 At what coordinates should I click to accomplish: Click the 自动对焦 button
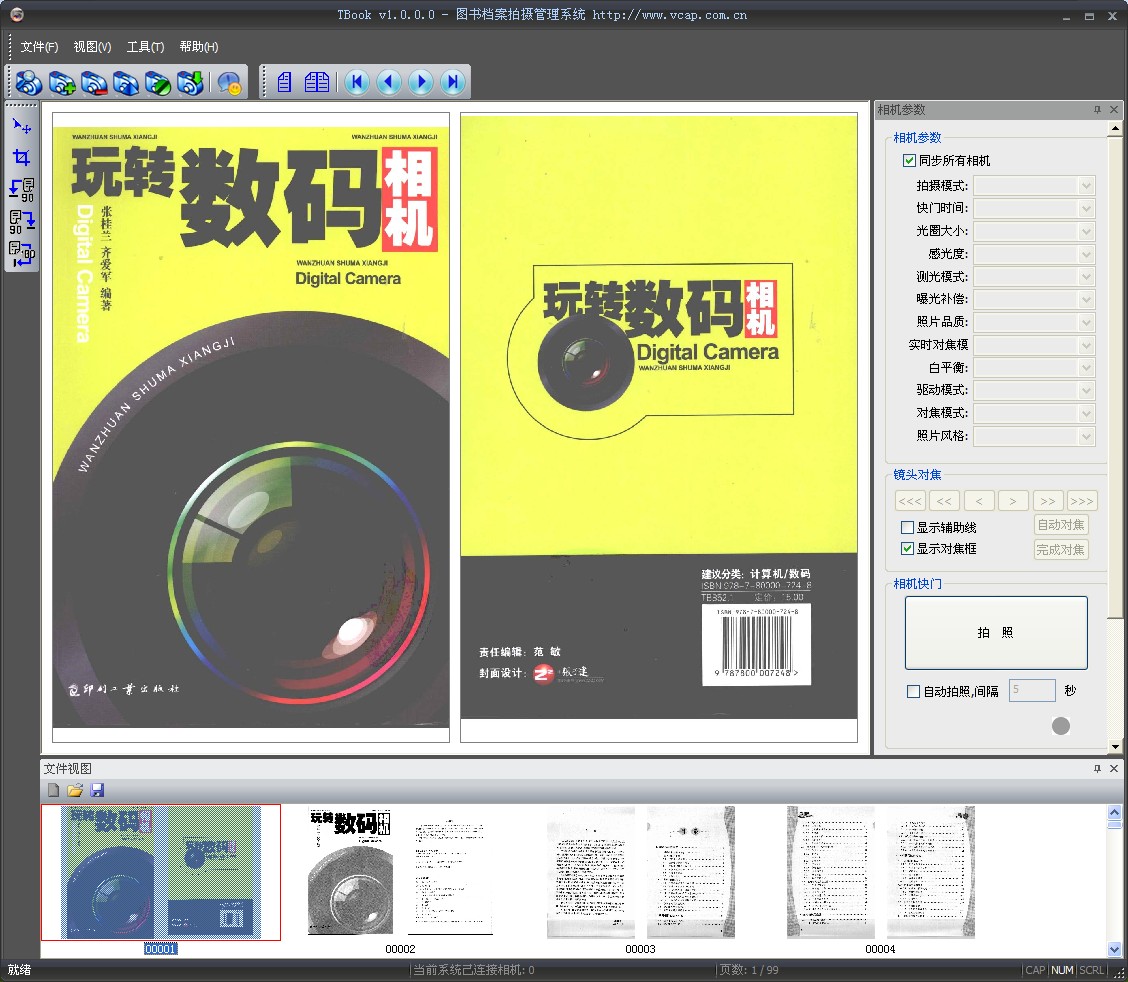coord(1060,524)
